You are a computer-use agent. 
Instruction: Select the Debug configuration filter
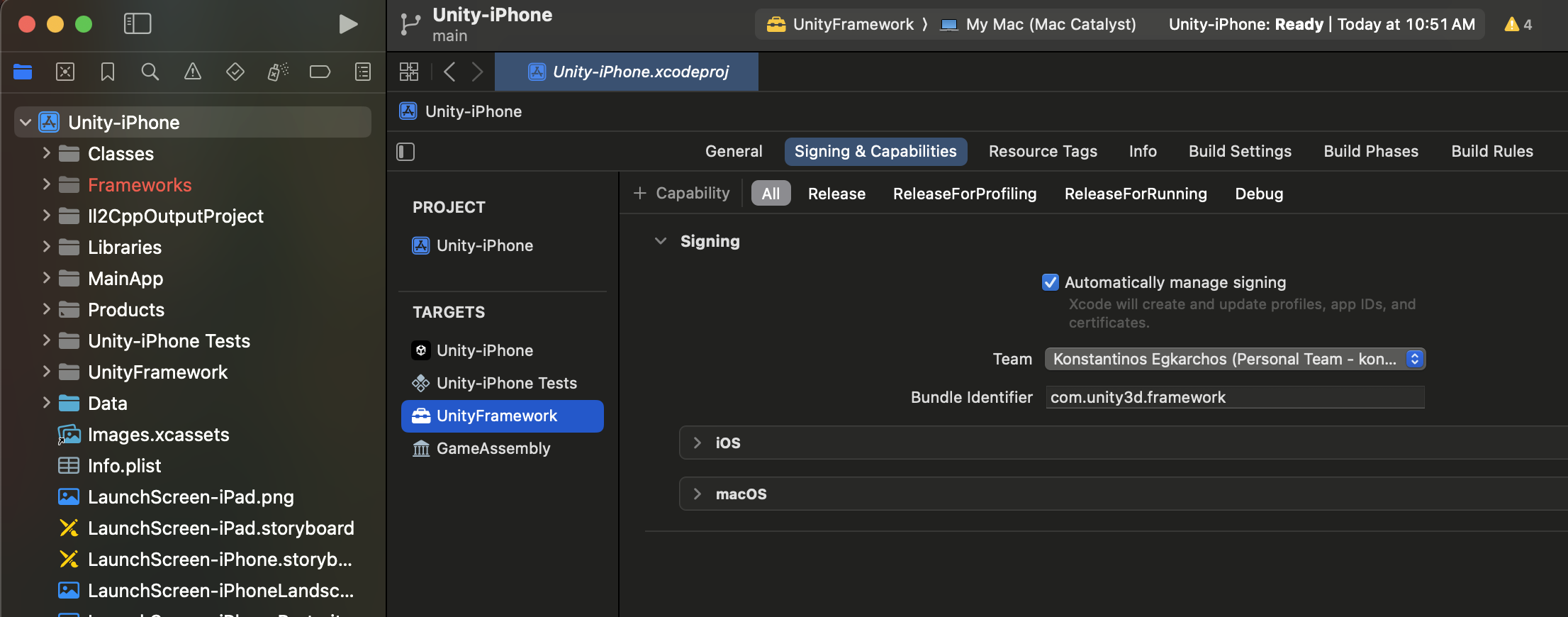click(1259, 194)
